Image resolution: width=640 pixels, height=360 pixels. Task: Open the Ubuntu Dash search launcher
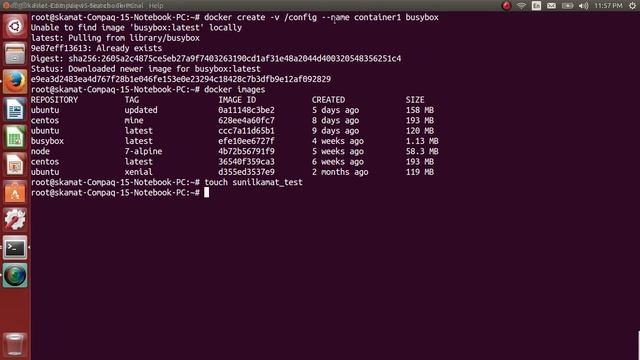pos(15,27)
